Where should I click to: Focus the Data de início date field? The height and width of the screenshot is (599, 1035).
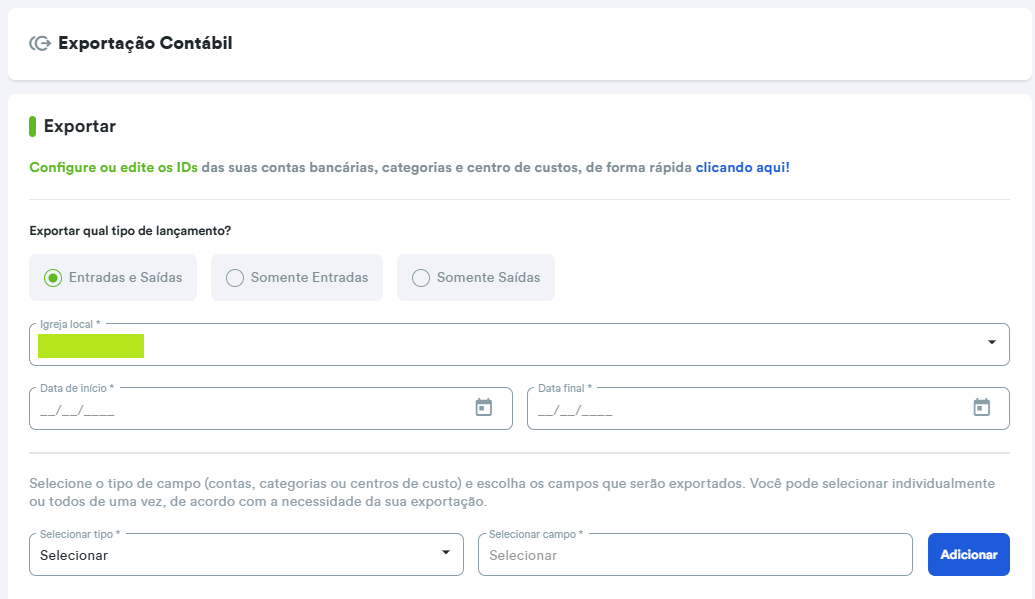click(250, 409)
